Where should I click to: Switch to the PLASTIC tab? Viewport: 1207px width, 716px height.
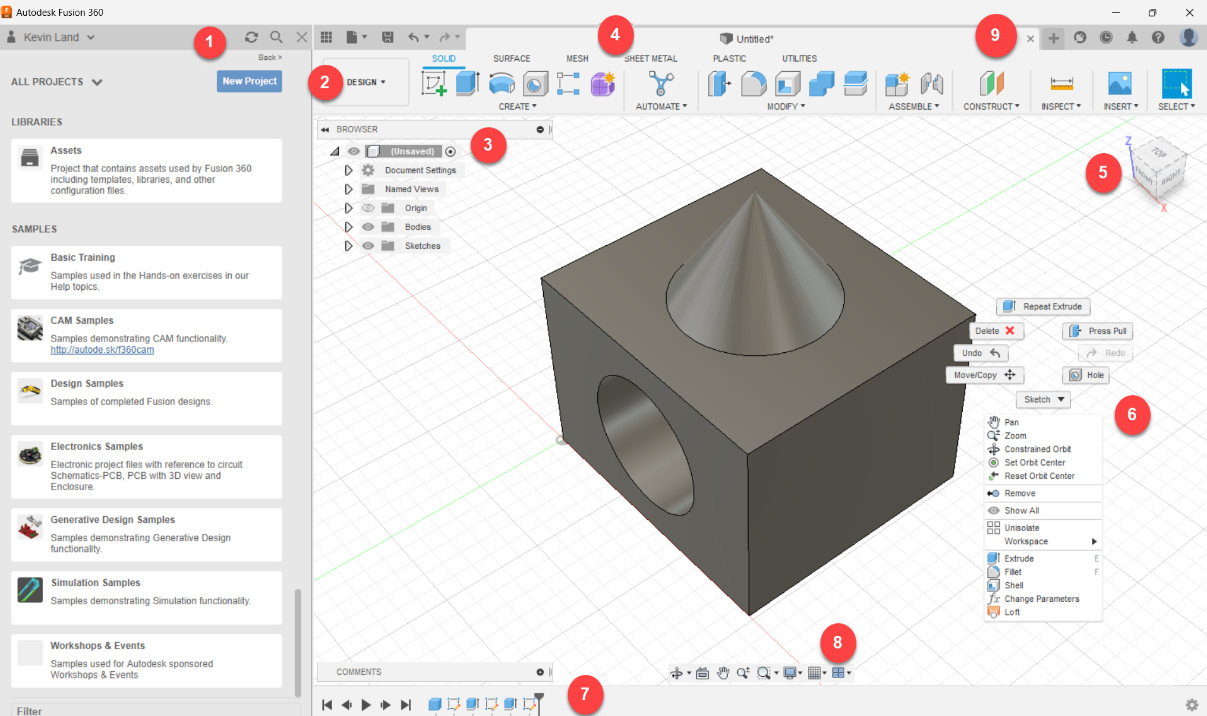tap(729, 58)
